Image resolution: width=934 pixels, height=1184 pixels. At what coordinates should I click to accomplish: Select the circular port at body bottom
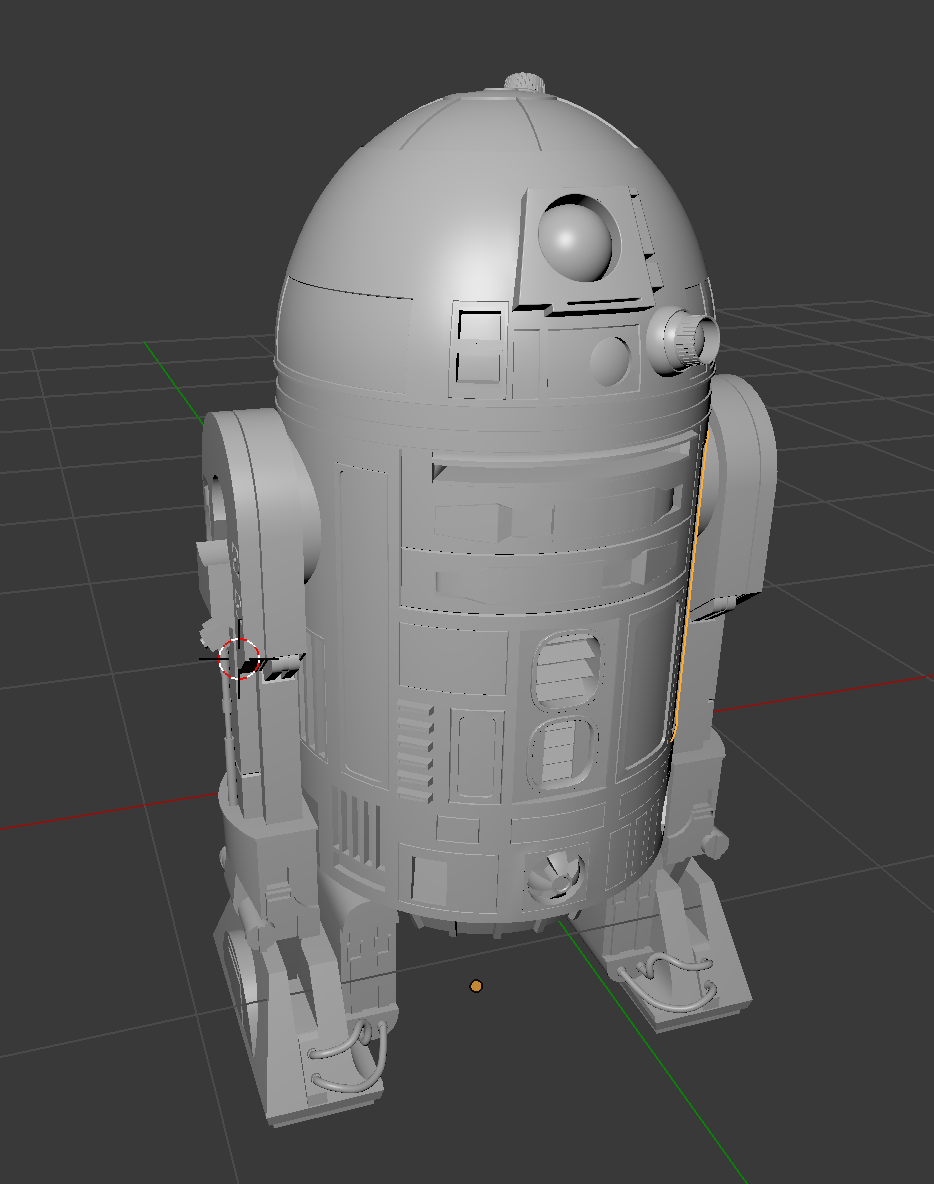pyautogui.click(x=556, y=877)
